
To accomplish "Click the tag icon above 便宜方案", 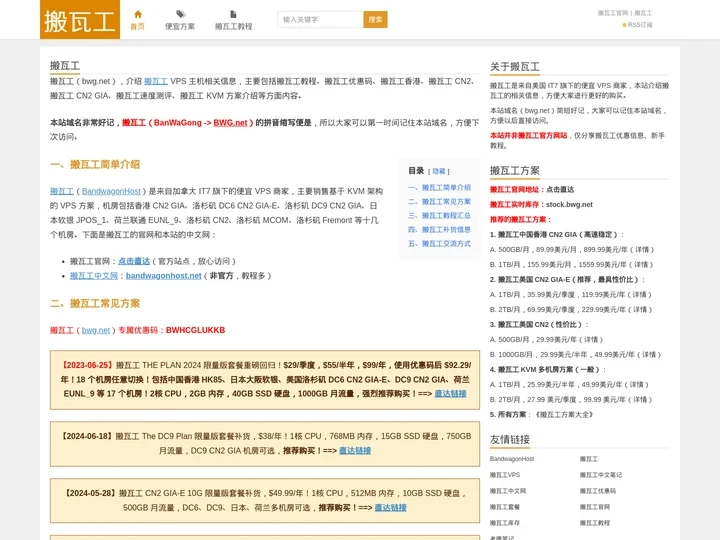I will (x=180, y=14).
